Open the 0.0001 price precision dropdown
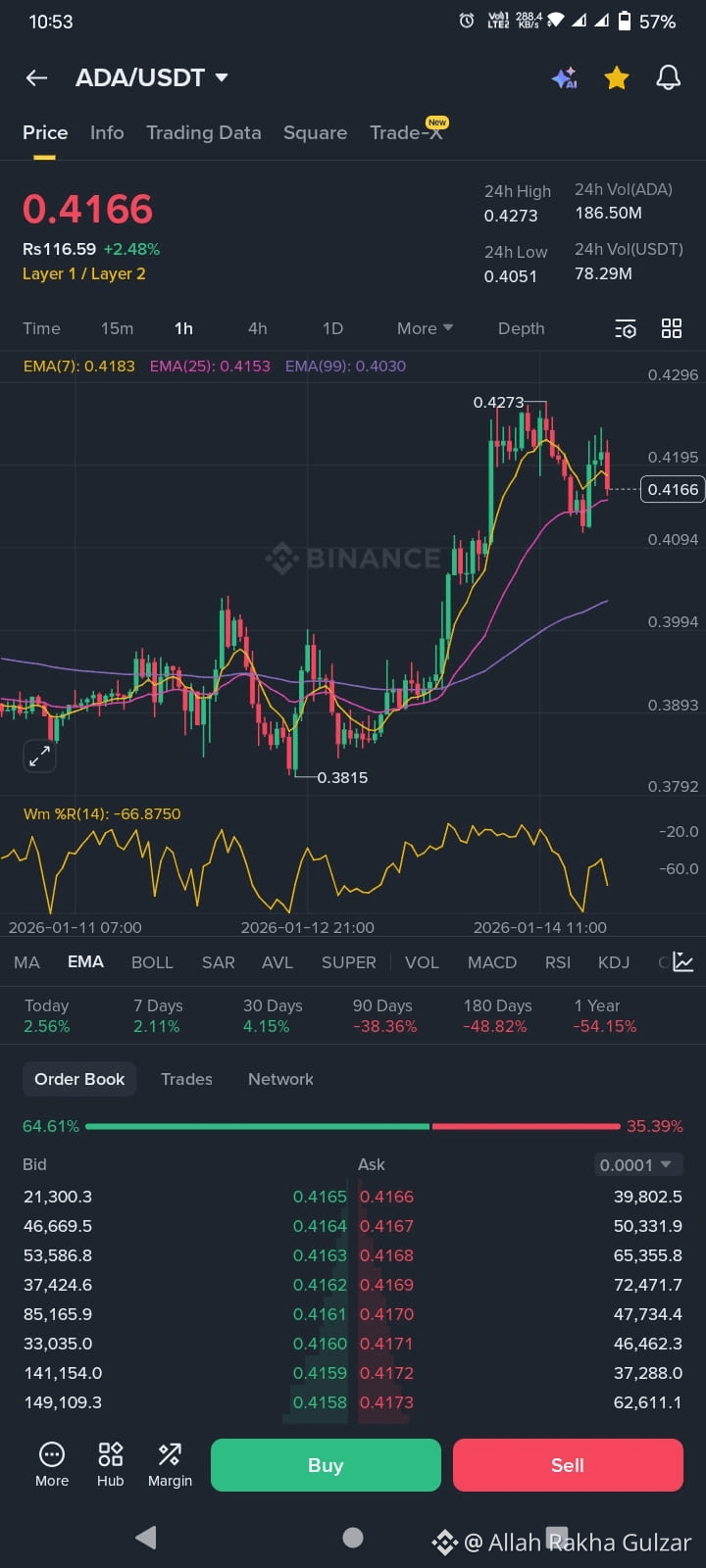The height and width of the screenshot is (1568, 706). 637,1164
